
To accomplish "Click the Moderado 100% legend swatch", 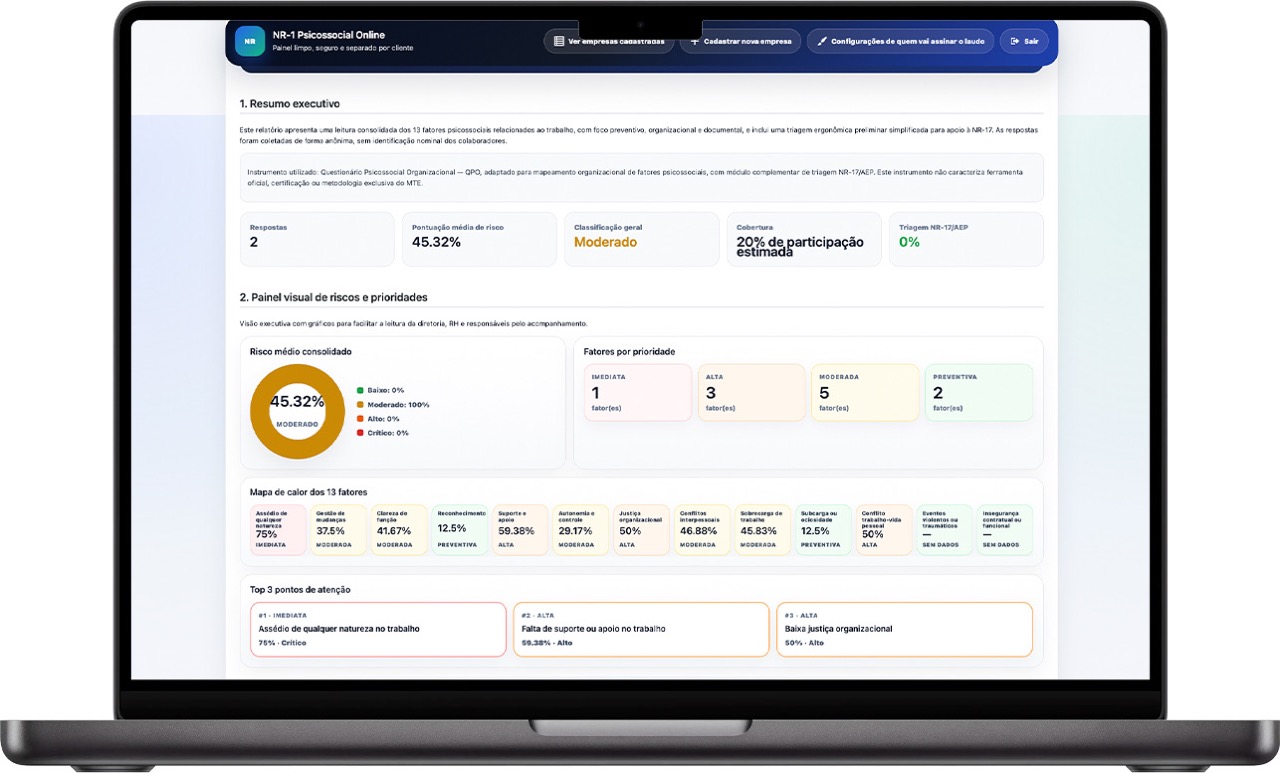I will click(360, 404).
